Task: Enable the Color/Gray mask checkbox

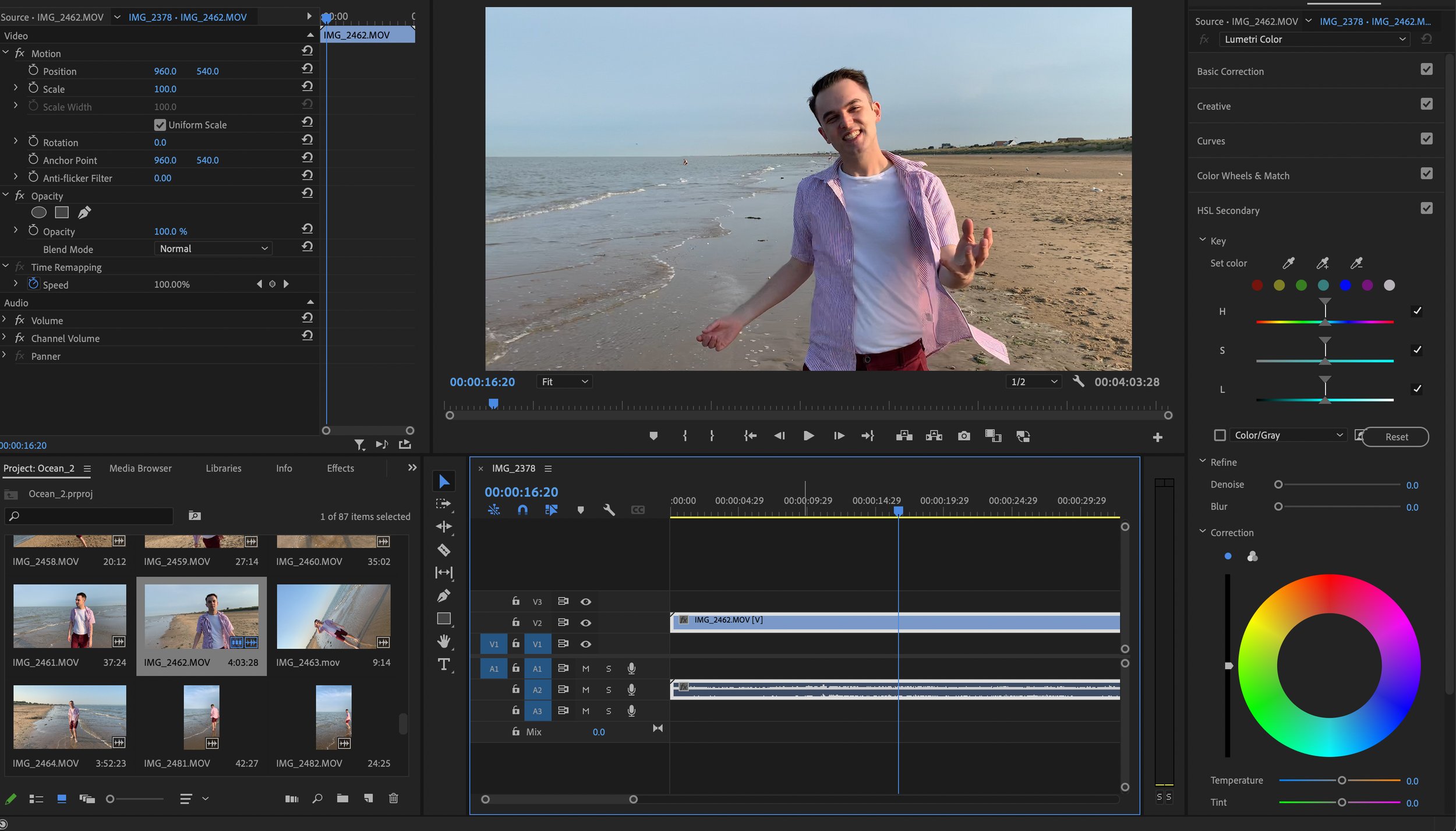Action: pyautogui.click(x=1220, y=435)
